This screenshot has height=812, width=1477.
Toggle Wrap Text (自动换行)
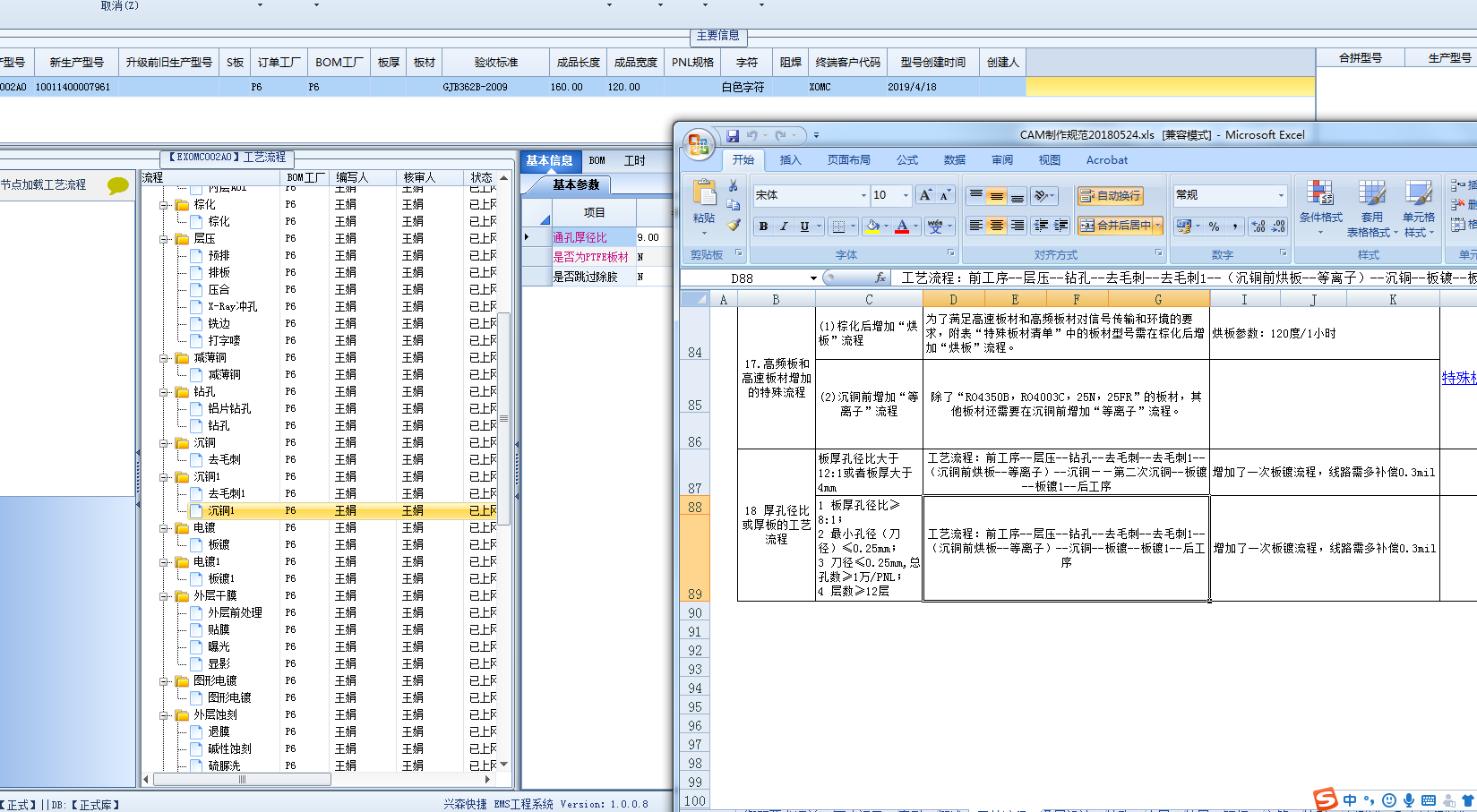[x=1111, y=195]
